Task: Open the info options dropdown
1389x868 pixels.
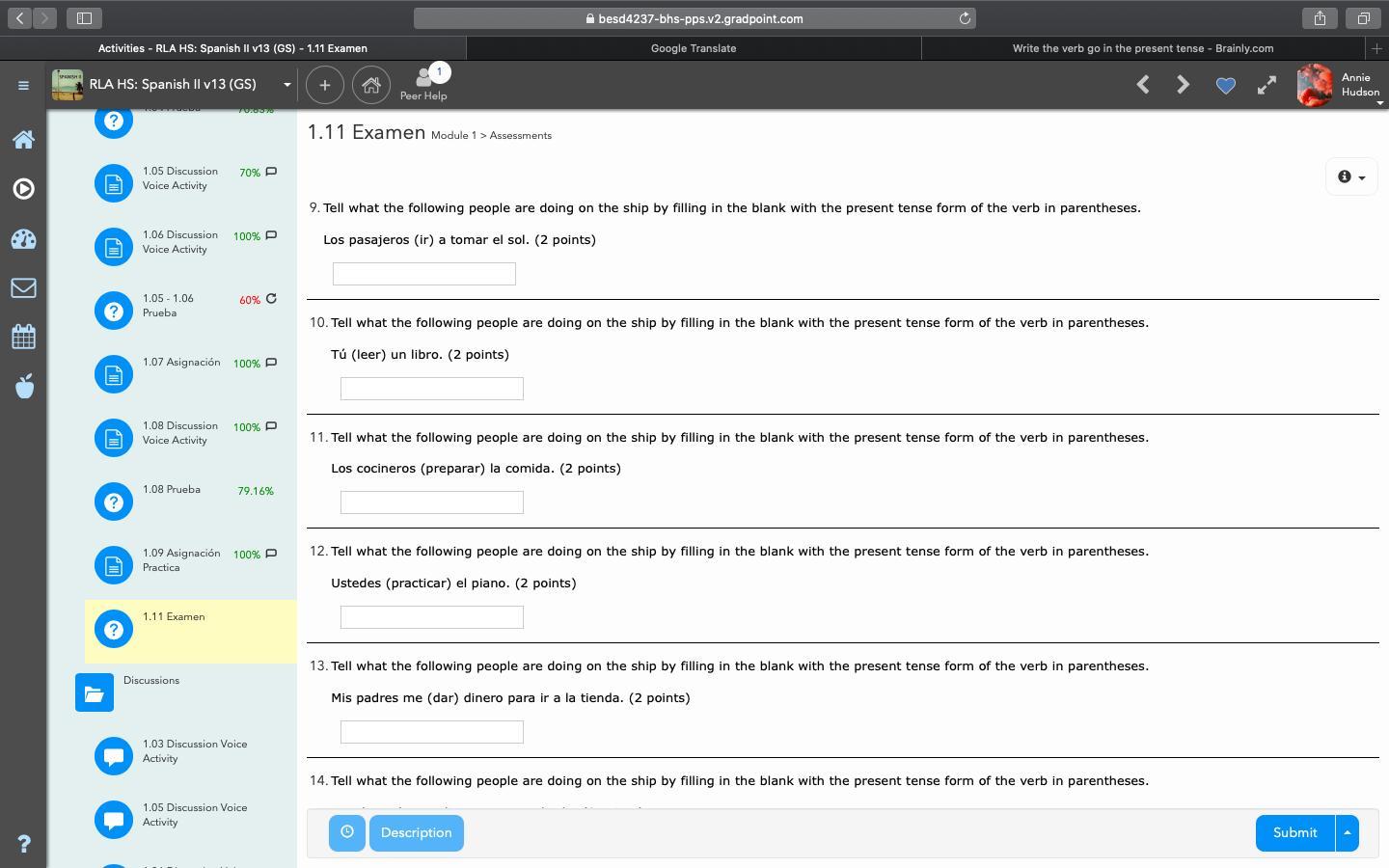Action: click(1351, 176)
